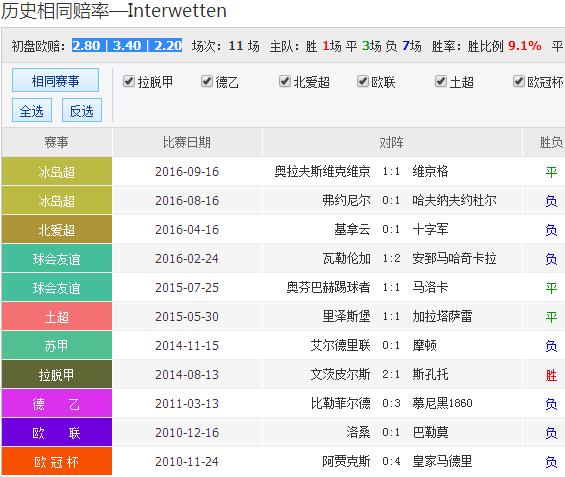Toggle the 德乙 checkbox

point(207,81)
